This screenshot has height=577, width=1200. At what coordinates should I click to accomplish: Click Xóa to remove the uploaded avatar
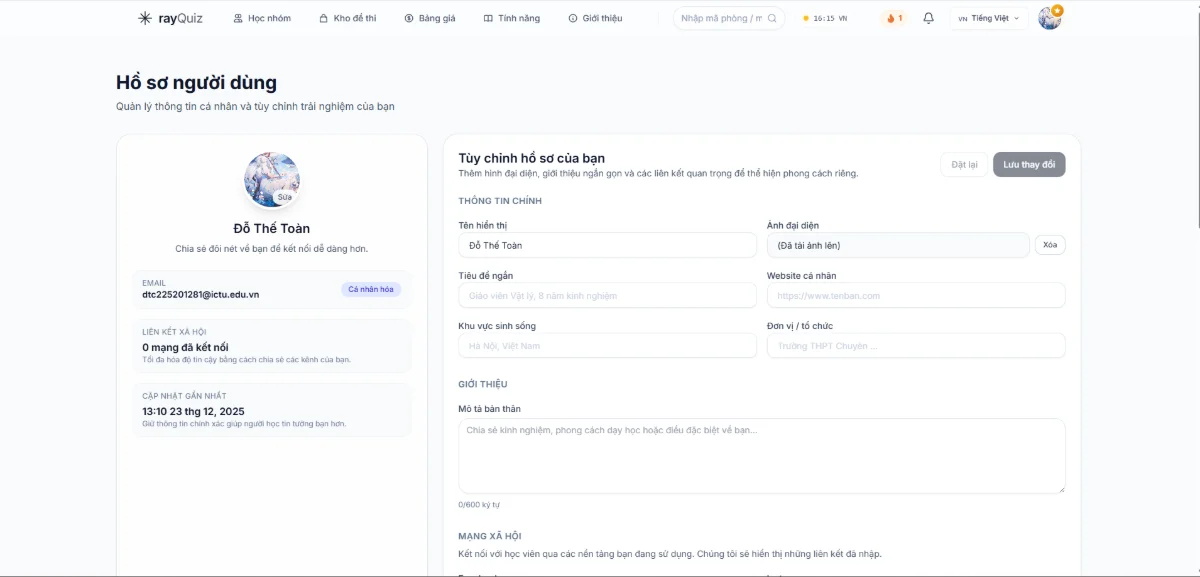coord(1049,245)
